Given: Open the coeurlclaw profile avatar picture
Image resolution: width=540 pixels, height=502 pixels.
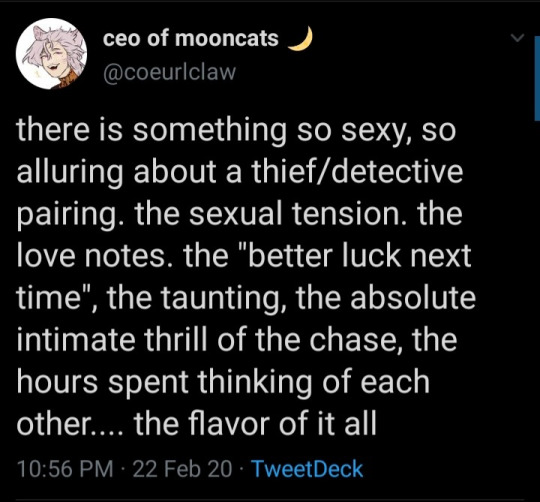Looking at the screenshot, I should pos(51,53).
